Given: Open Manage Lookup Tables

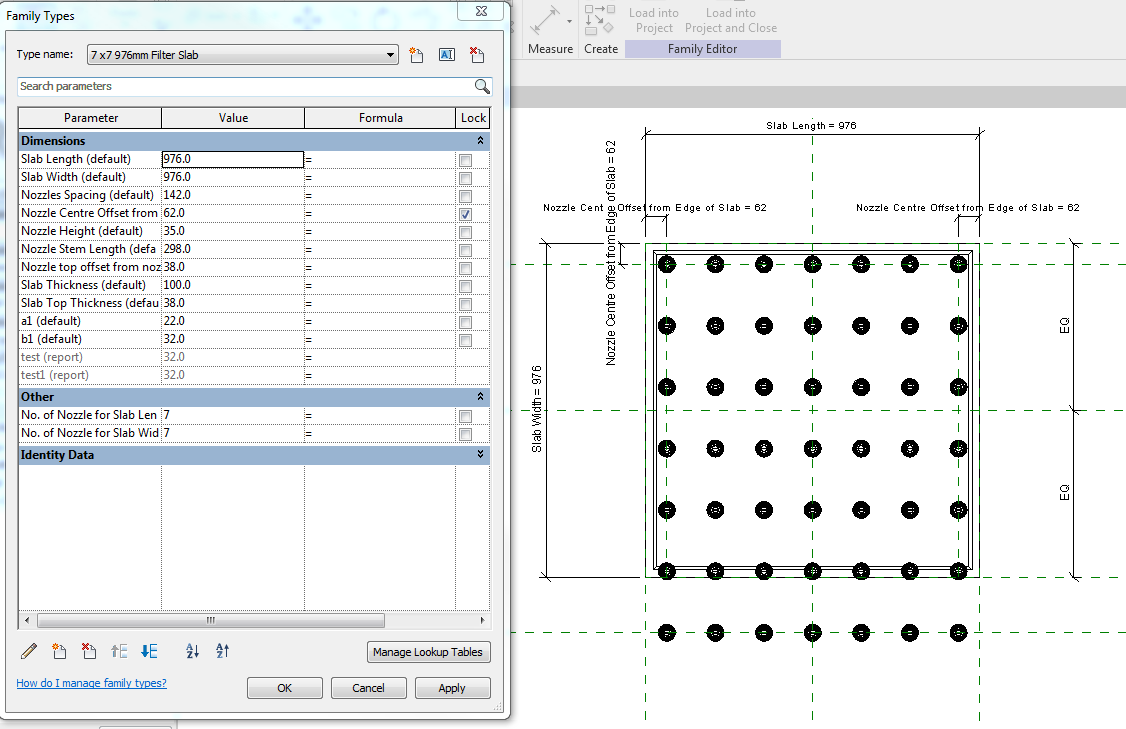Looking at the screenshot, I should (x=428, y=652).
